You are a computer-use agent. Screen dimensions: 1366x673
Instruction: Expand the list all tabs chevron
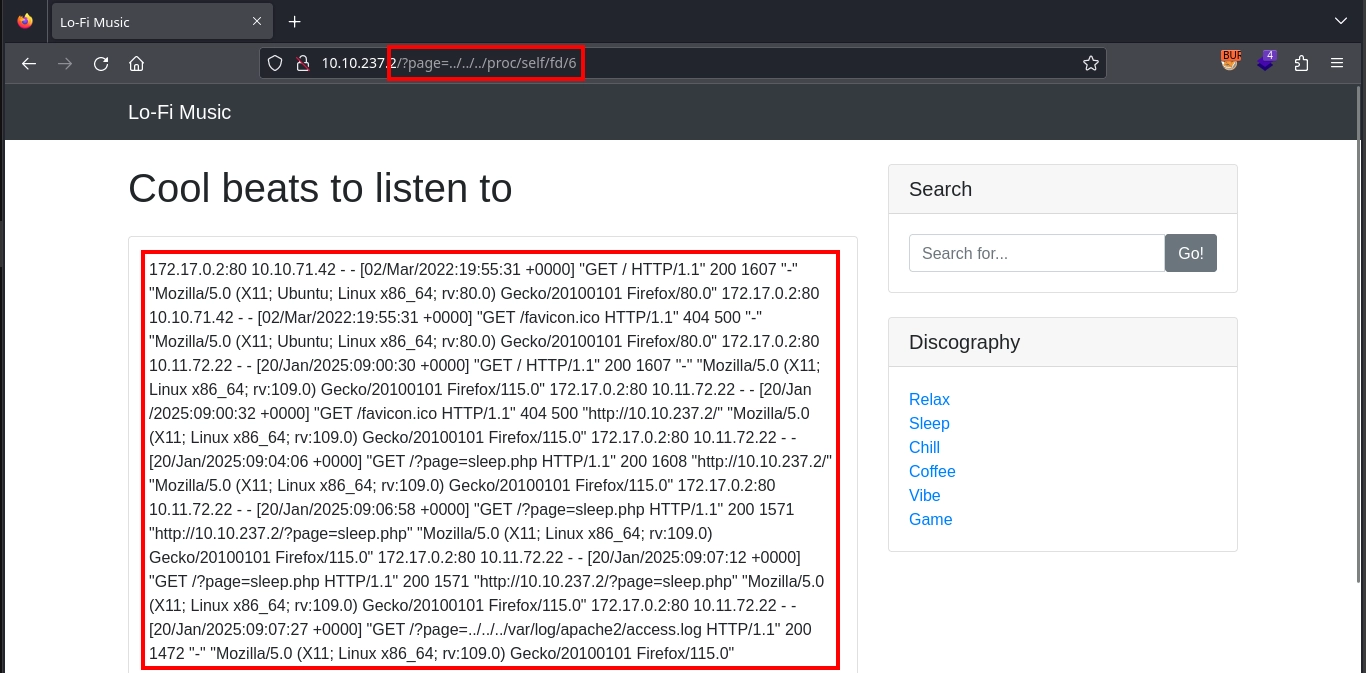point(1340,21)
